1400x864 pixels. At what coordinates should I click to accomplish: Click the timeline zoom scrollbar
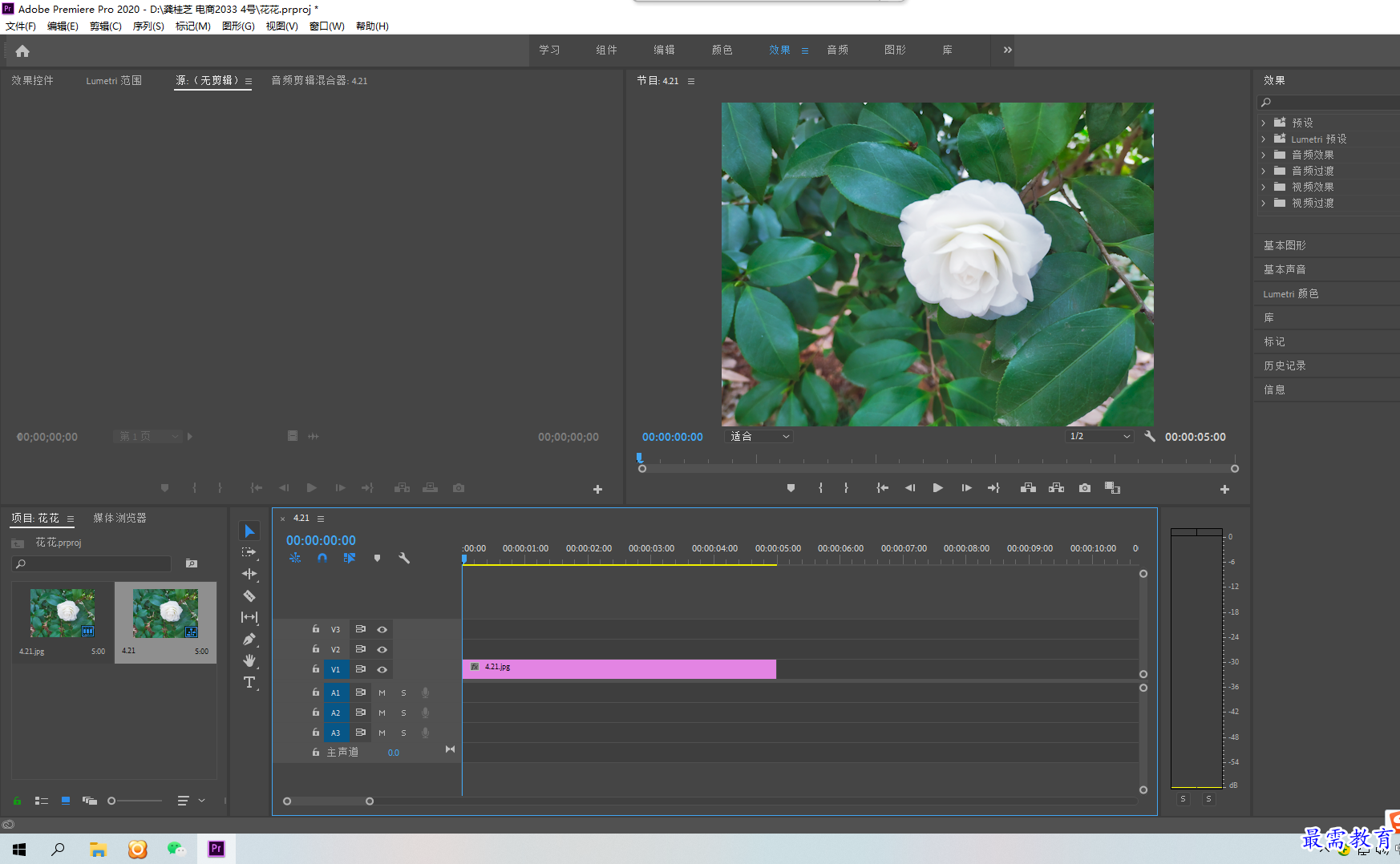point(328,801)
